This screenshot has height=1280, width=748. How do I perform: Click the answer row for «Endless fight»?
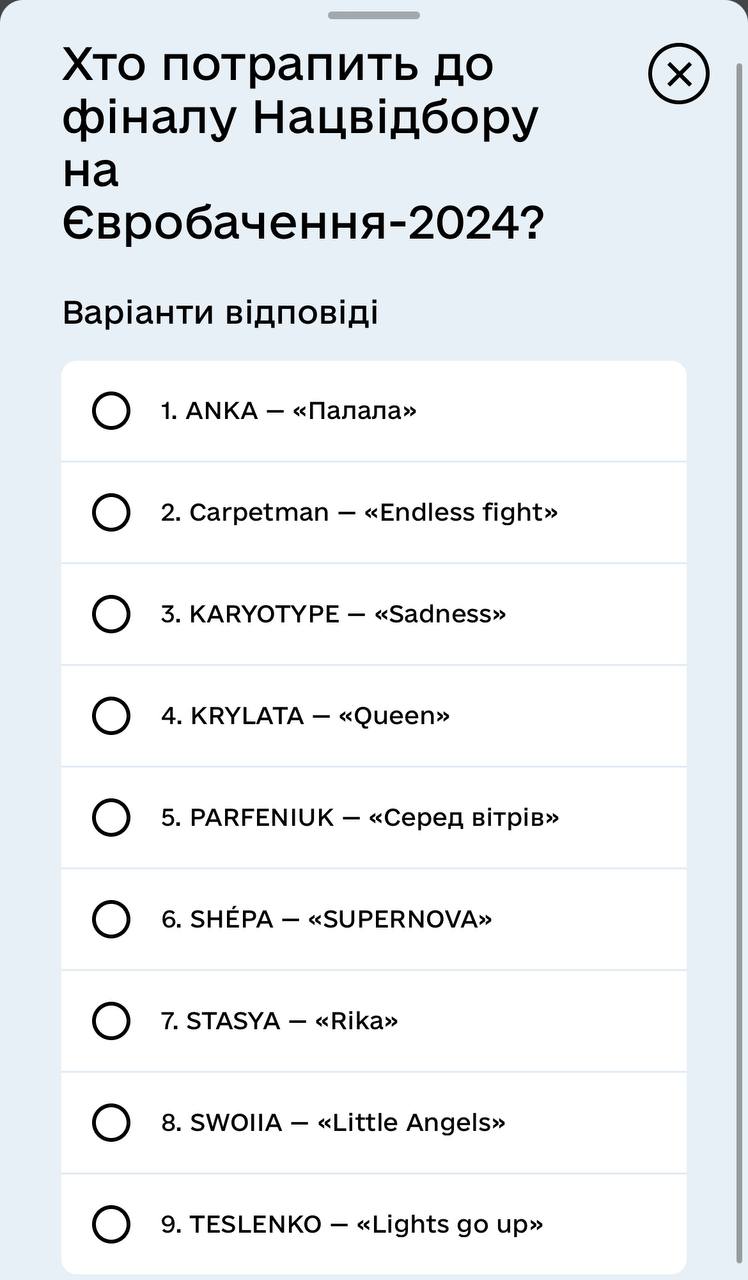pos(374,512)
